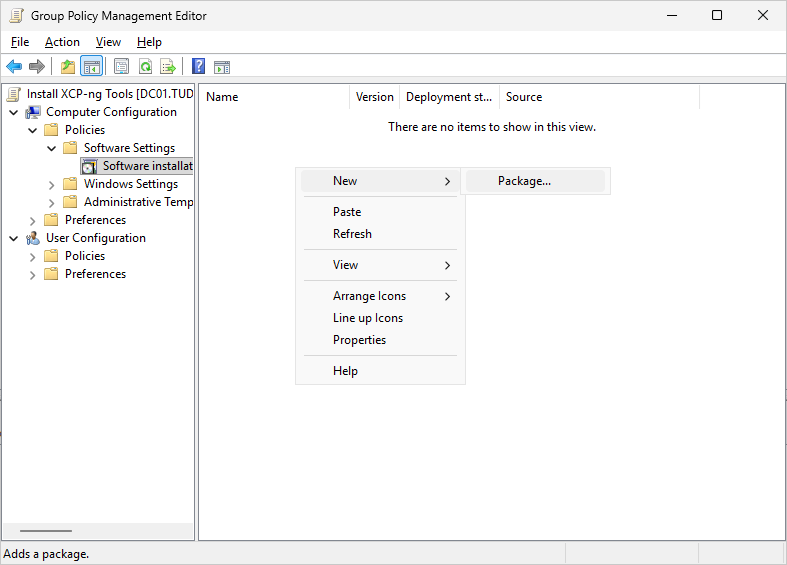This screenshot has width=787, height=565.
Task: Select the Windows Settings tree item
Action: 131,184
